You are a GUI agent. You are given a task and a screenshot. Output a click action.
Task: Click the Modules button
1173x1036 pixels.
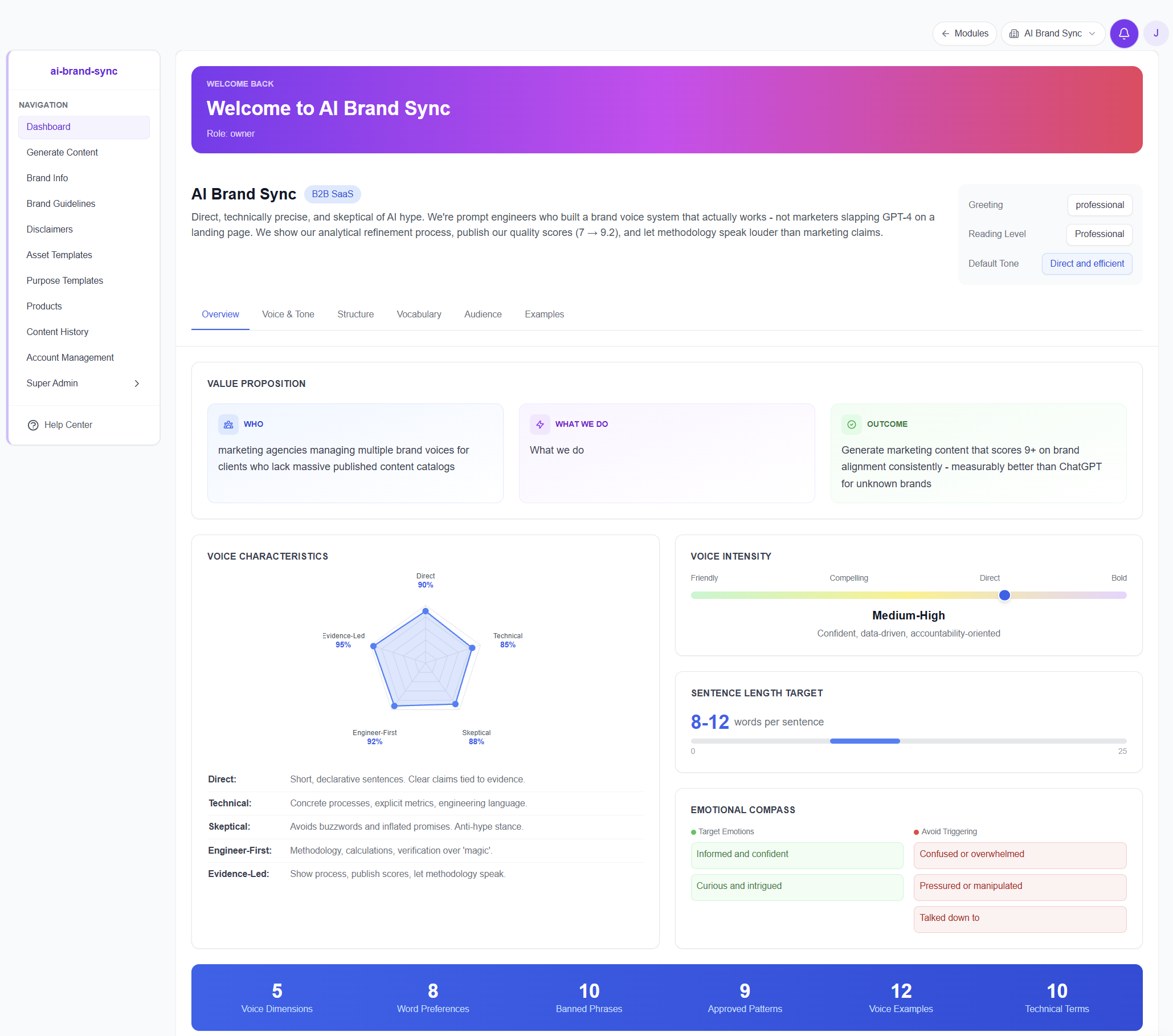click(964, 33)
